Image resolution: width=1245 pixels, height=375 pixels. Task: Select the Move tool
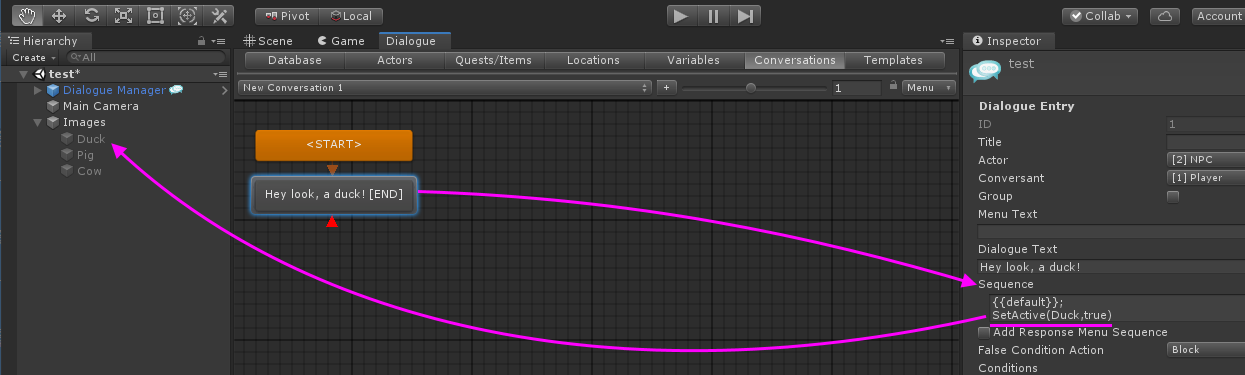tap(58, 16)
